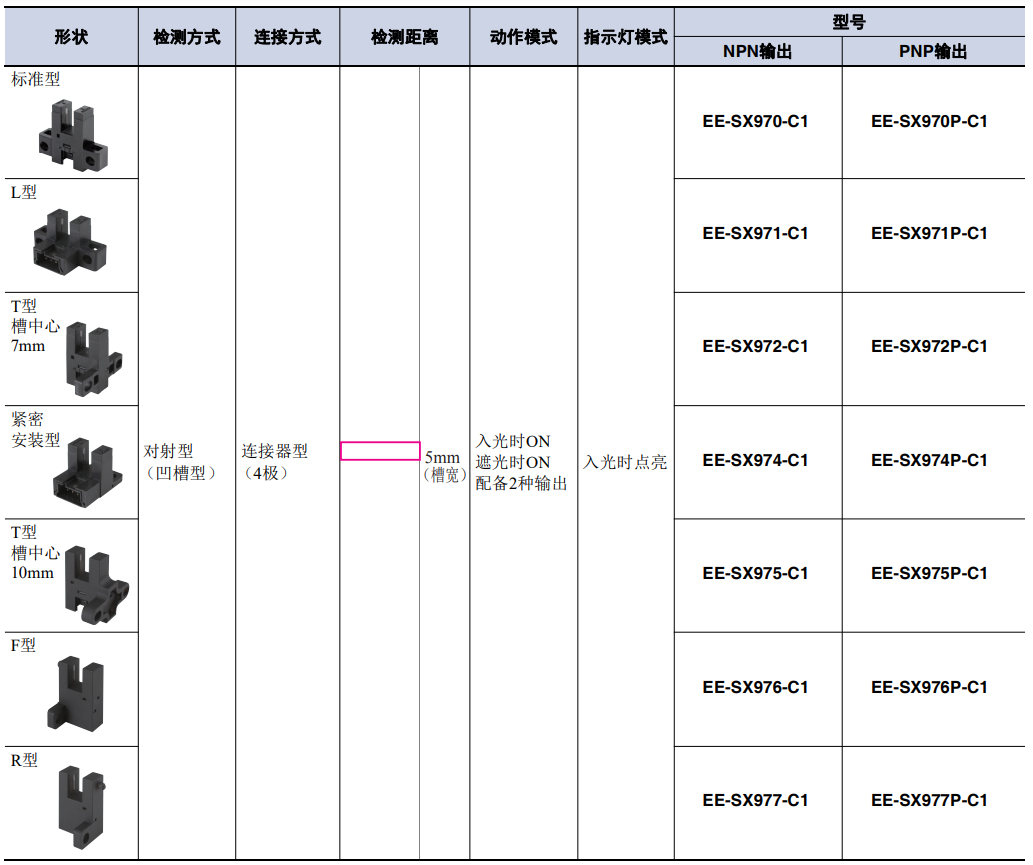This screenshot has width=1033, height=865.
Task: Click the 紧密安装型 label text
Action: coord(36,430)
